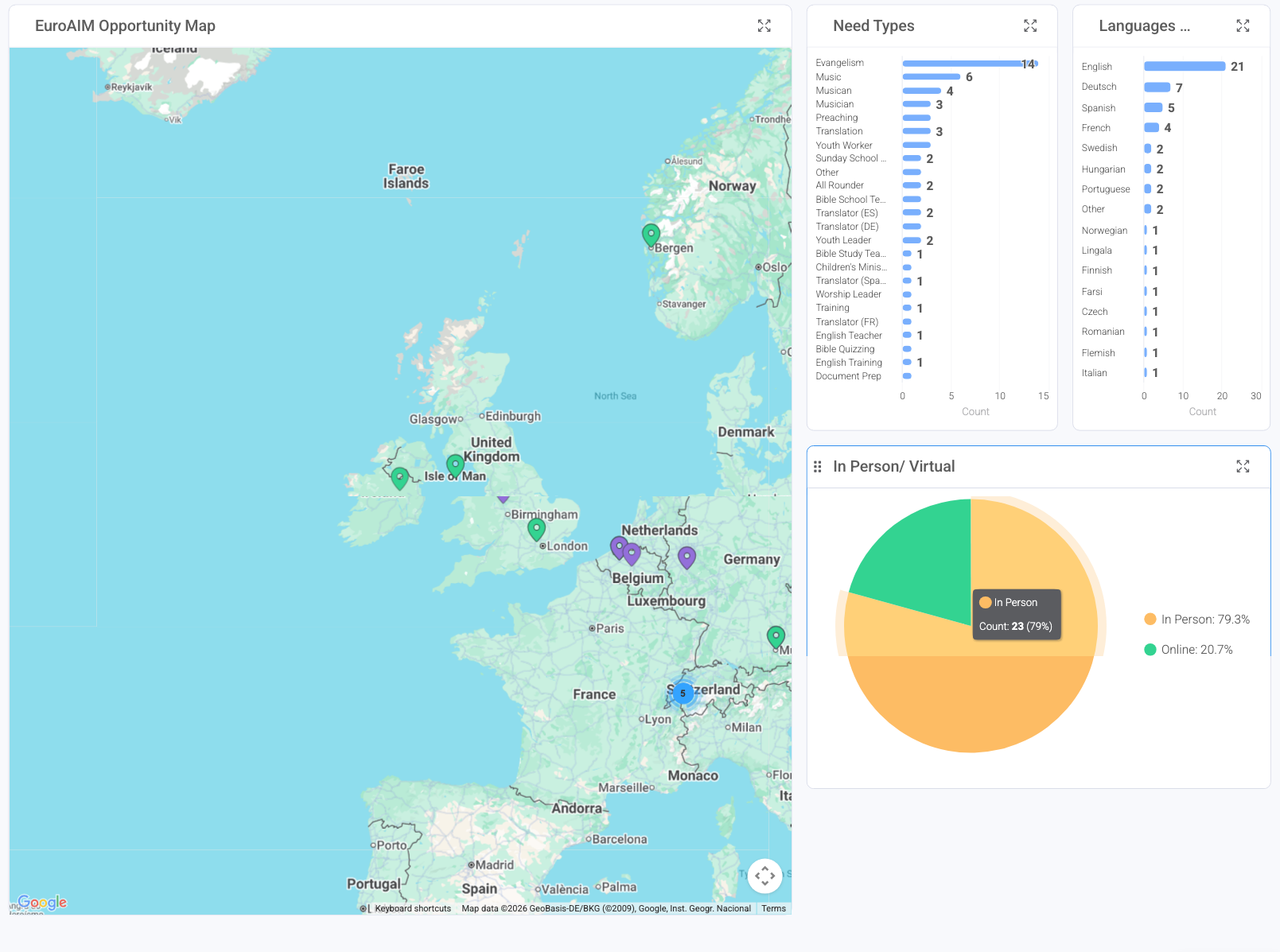Click the green pin near London
The image size is (1280, 952).
(537, 529)
